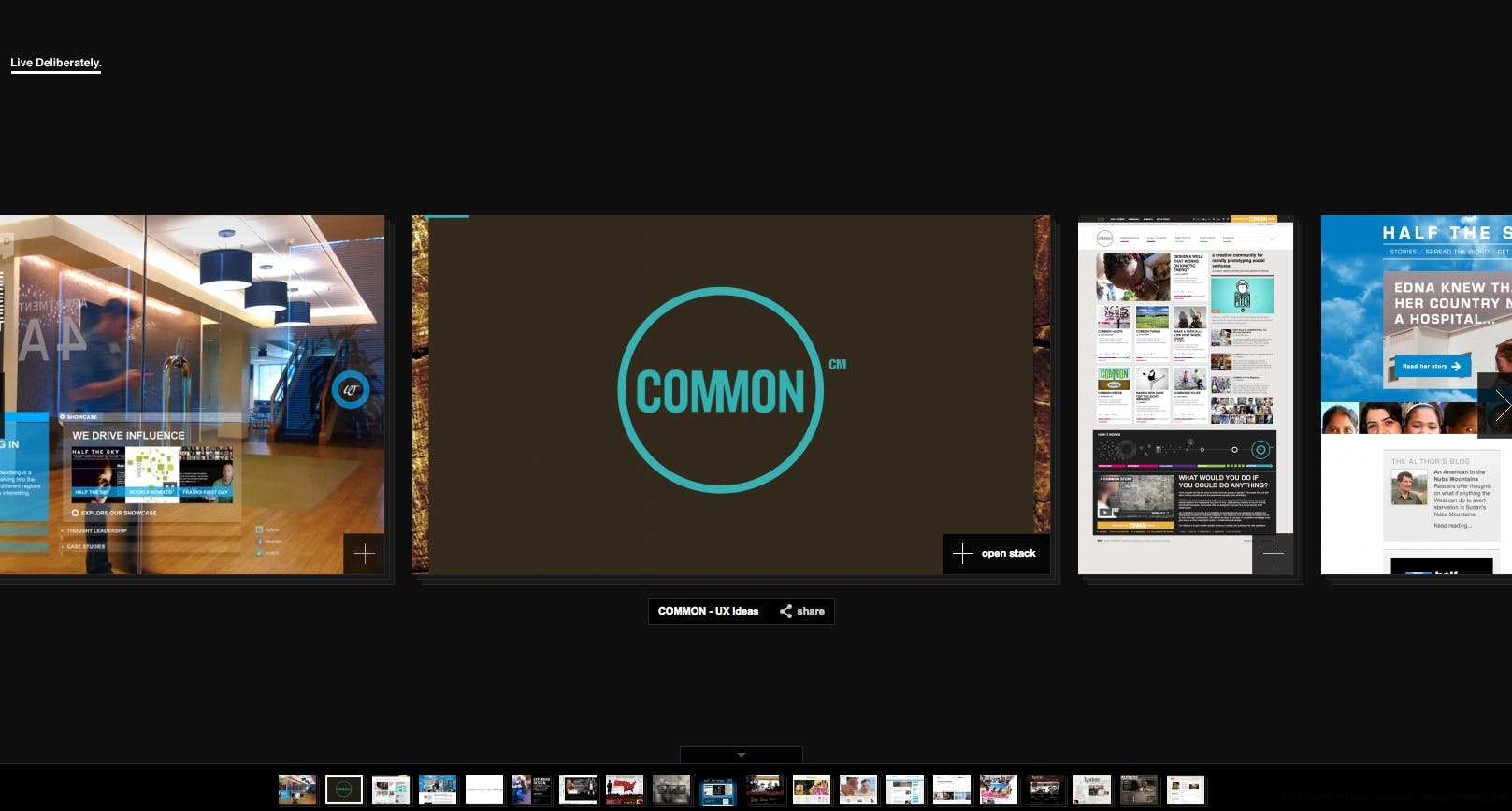Pick the red US map thumbnail in the strip

click(625, 789)
